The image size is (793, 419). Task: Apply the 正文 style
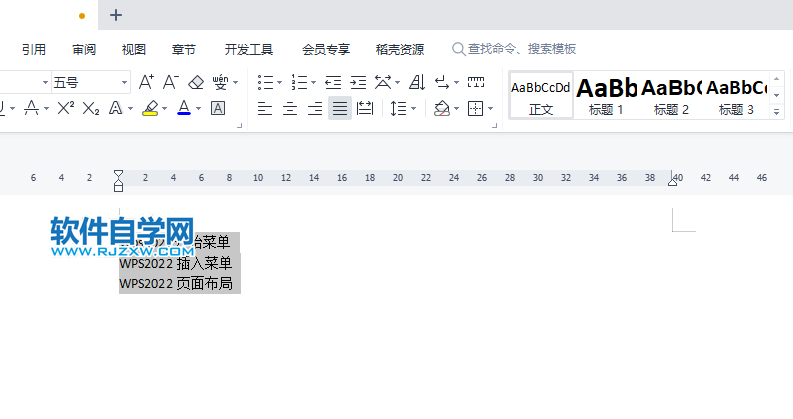(541, 96)
